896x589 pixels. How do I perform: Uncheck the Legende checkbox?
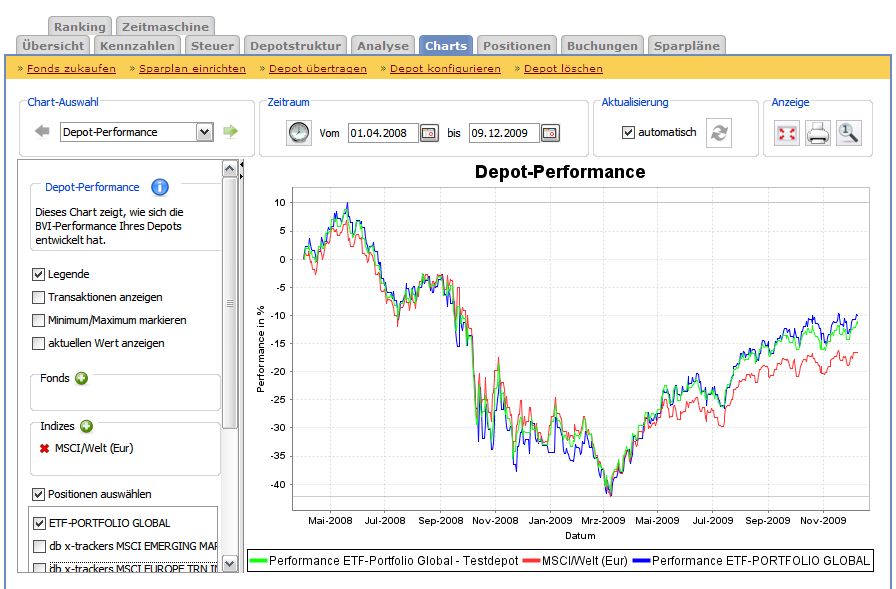(x=39, y=274)
